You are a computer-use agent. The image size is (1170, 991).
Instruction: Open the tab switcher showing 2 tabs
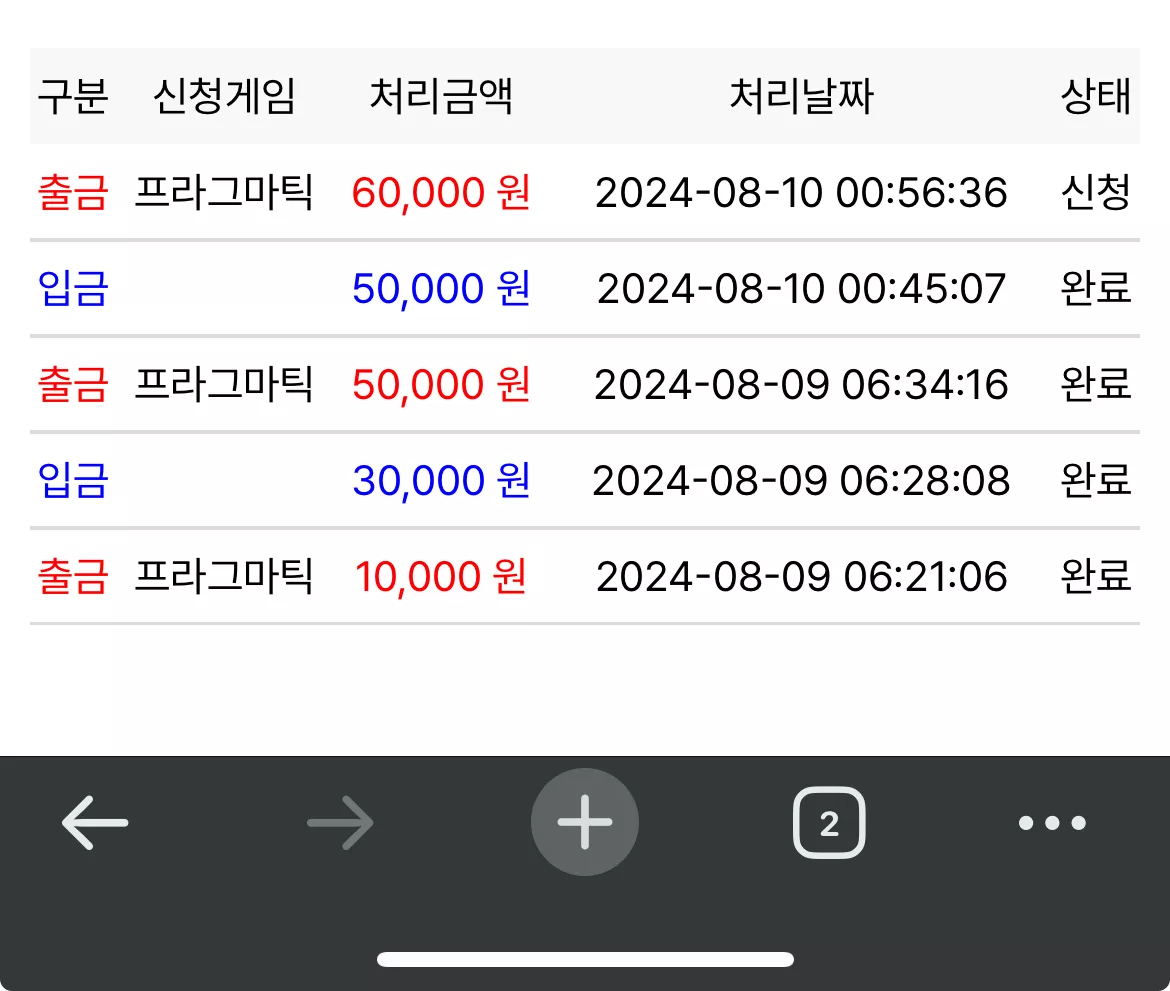point(829,822)
